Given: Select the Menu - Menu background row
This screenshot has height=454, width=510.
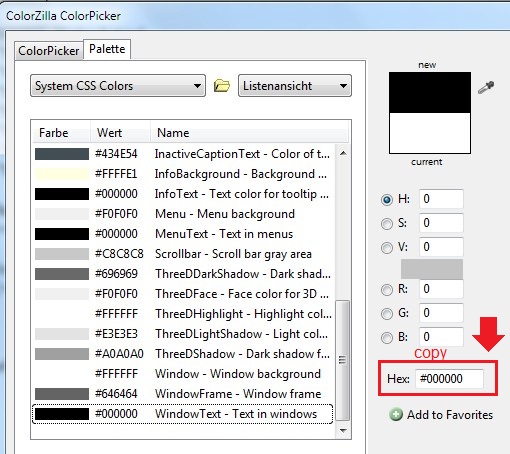Looking at the screenshot, I should point(182,214).
